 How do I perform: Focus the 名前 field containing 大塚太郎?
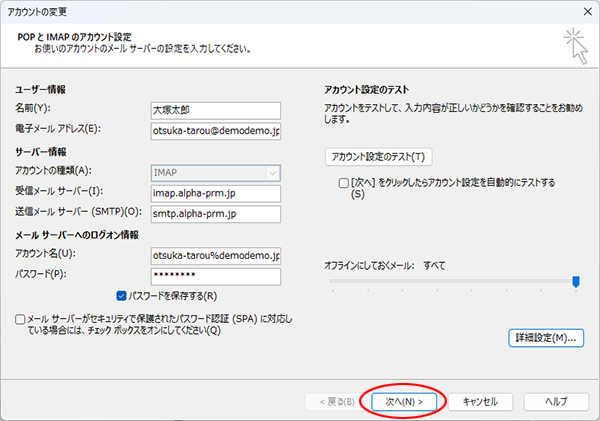coord(214,108)
